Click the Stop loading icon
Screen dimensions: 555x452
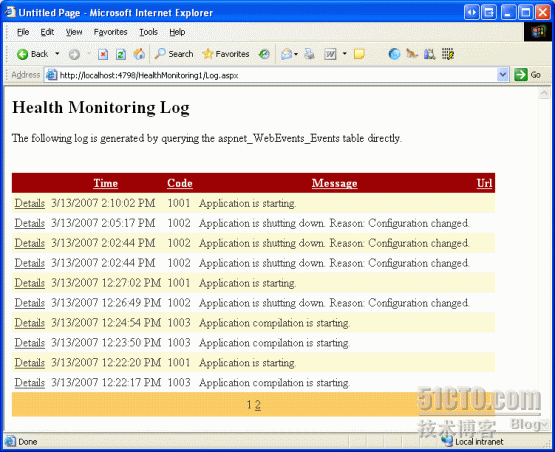(103, 54)
